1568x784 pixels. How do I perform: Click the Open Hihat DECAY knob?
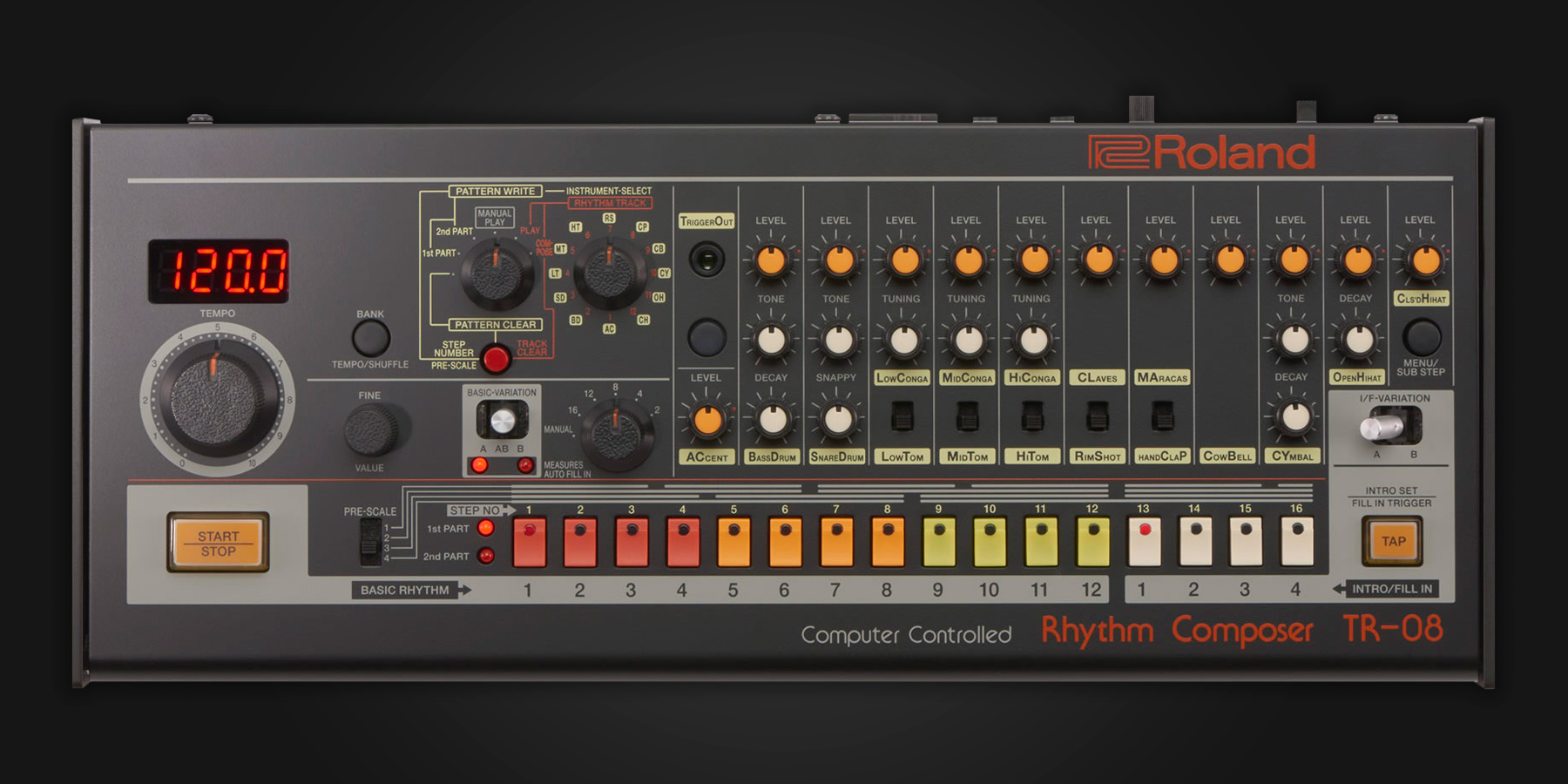[x=1358, y=340]
